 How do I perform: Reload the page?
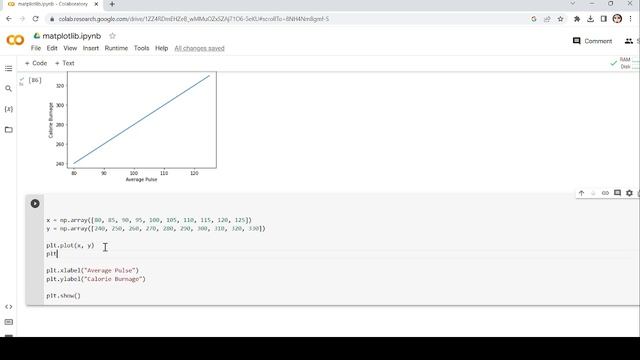tap(36, 19)
